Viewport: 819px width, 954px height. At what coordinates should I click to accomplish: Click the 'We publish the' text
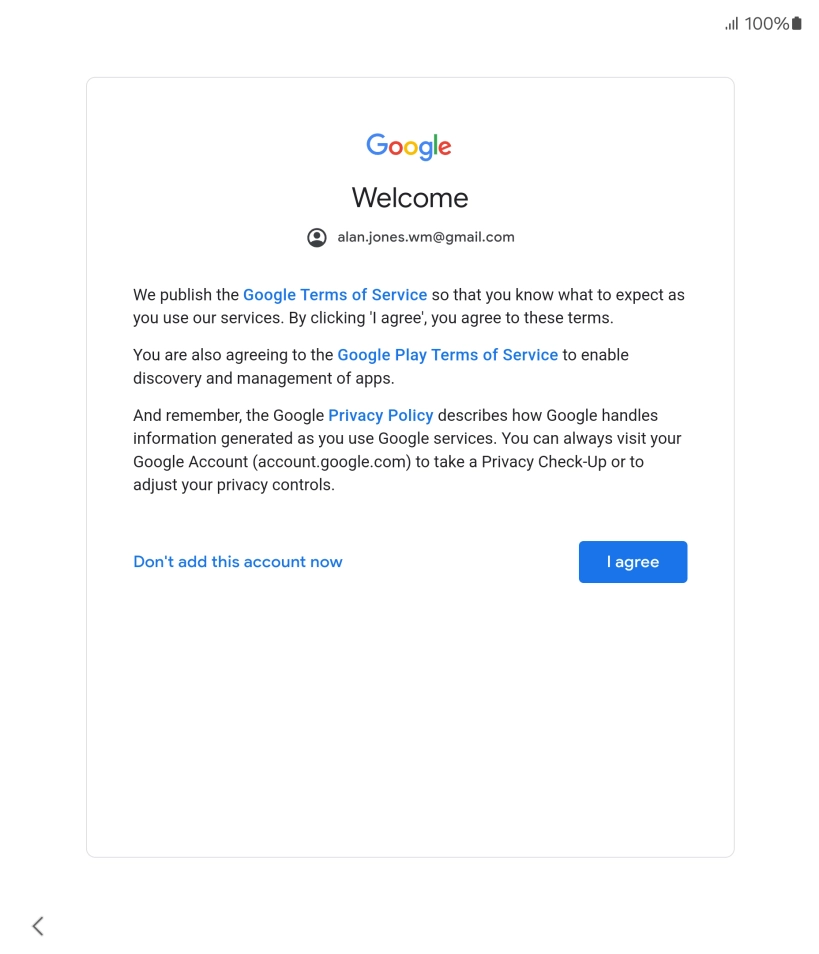186,295
